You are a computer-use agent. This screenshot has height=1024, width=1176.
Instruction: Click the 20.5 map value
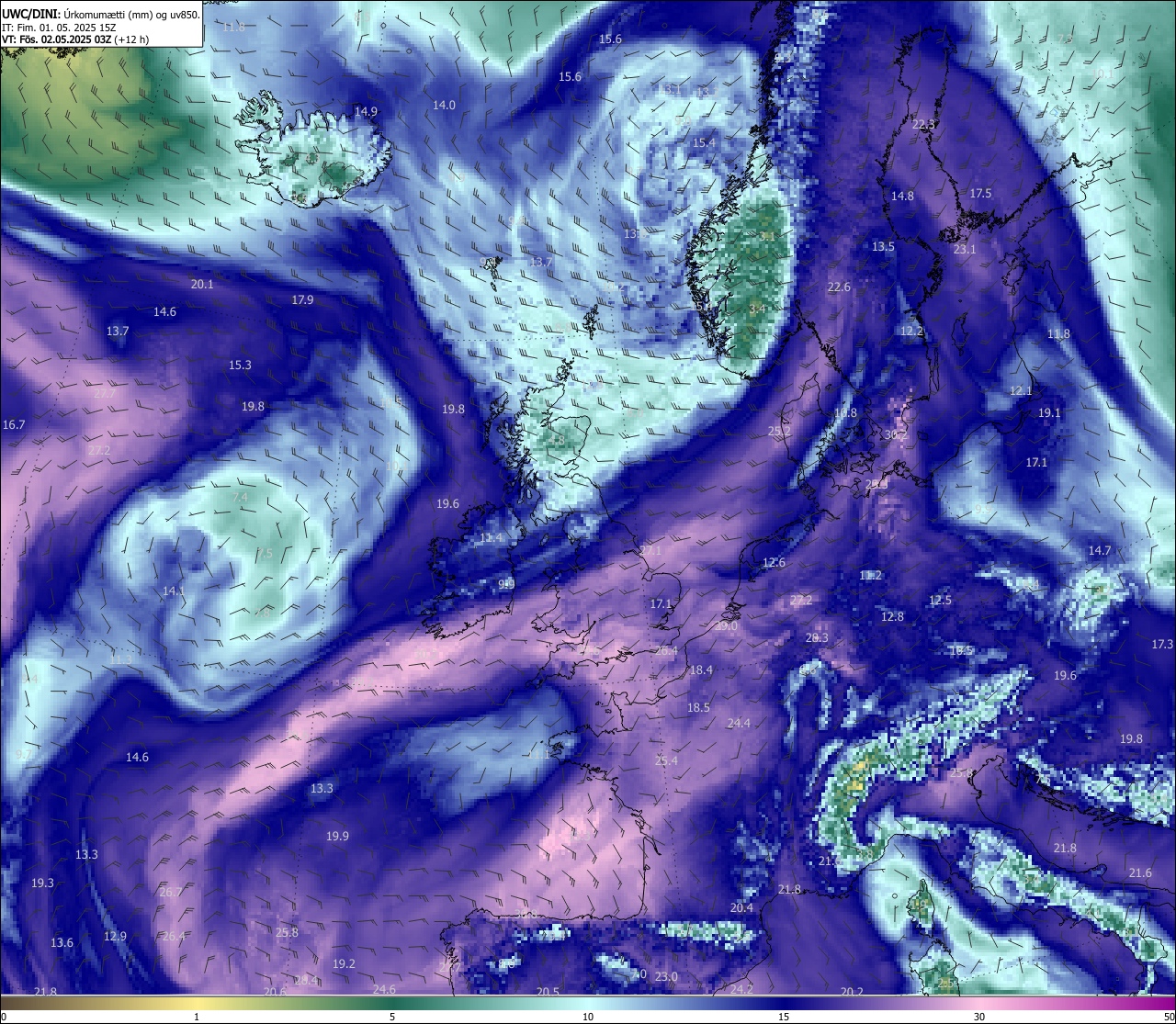(x=548, y=992)
